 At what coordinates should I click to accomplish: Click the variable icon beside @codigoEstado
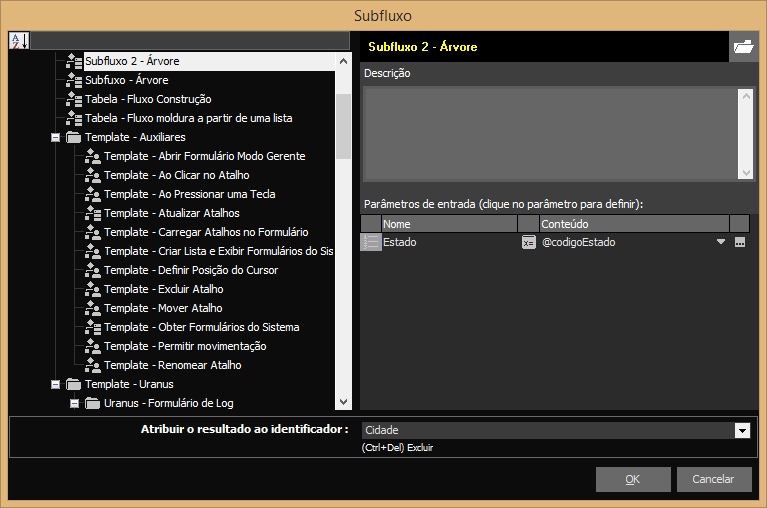pyautogui.click(x=528, y=242)
